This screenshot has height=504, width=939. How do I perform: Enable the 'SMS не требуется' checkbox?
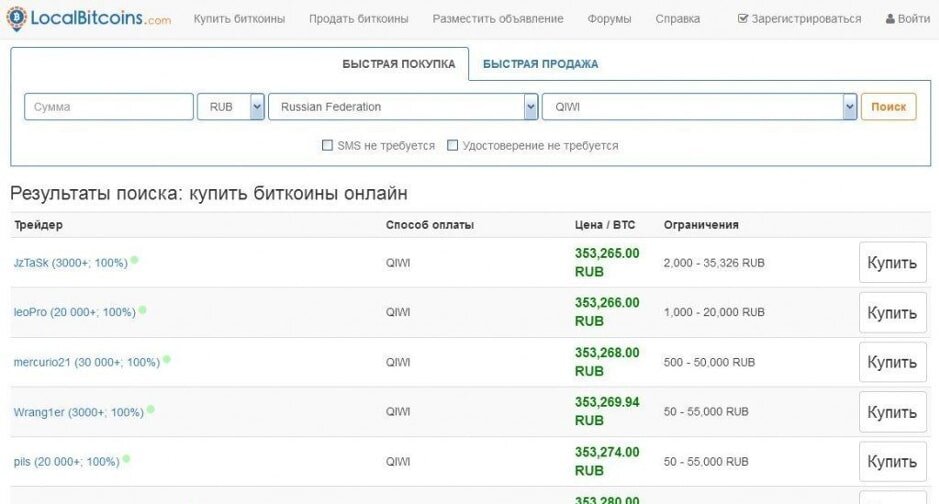point(328,145)
